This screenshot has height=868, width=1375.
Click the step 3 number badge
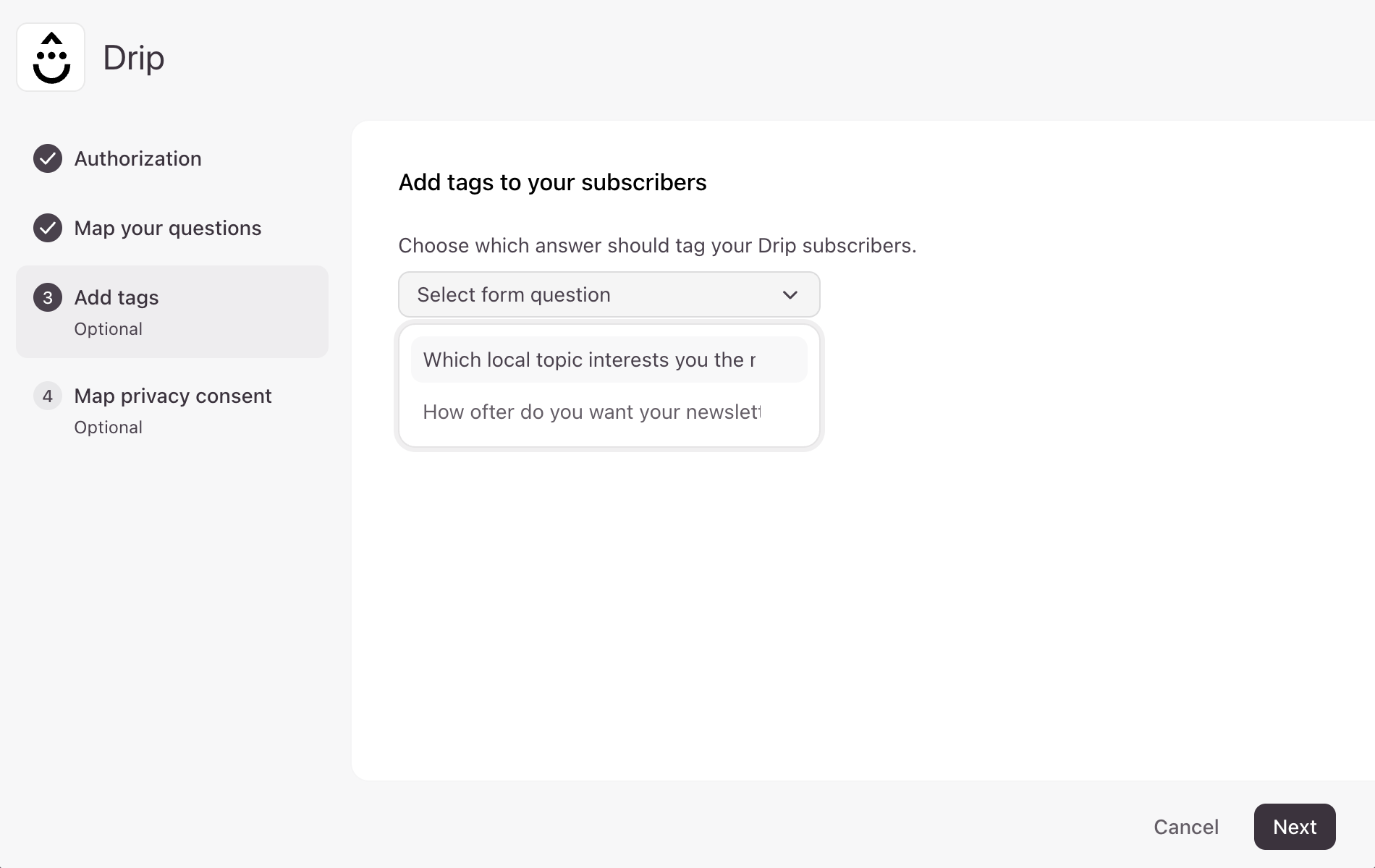(48, 297)
